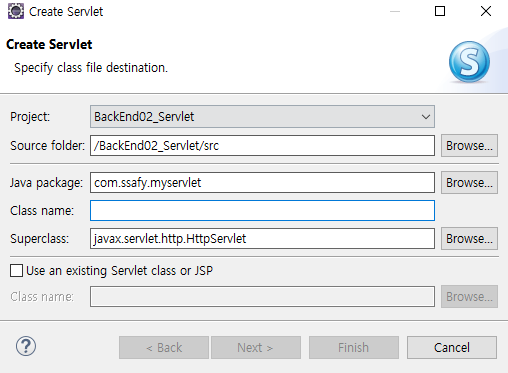508x373 pixels.
Task: Open the Project dropdown showing BackEnd02_Servlet
Action: click(x=262, y=117)
